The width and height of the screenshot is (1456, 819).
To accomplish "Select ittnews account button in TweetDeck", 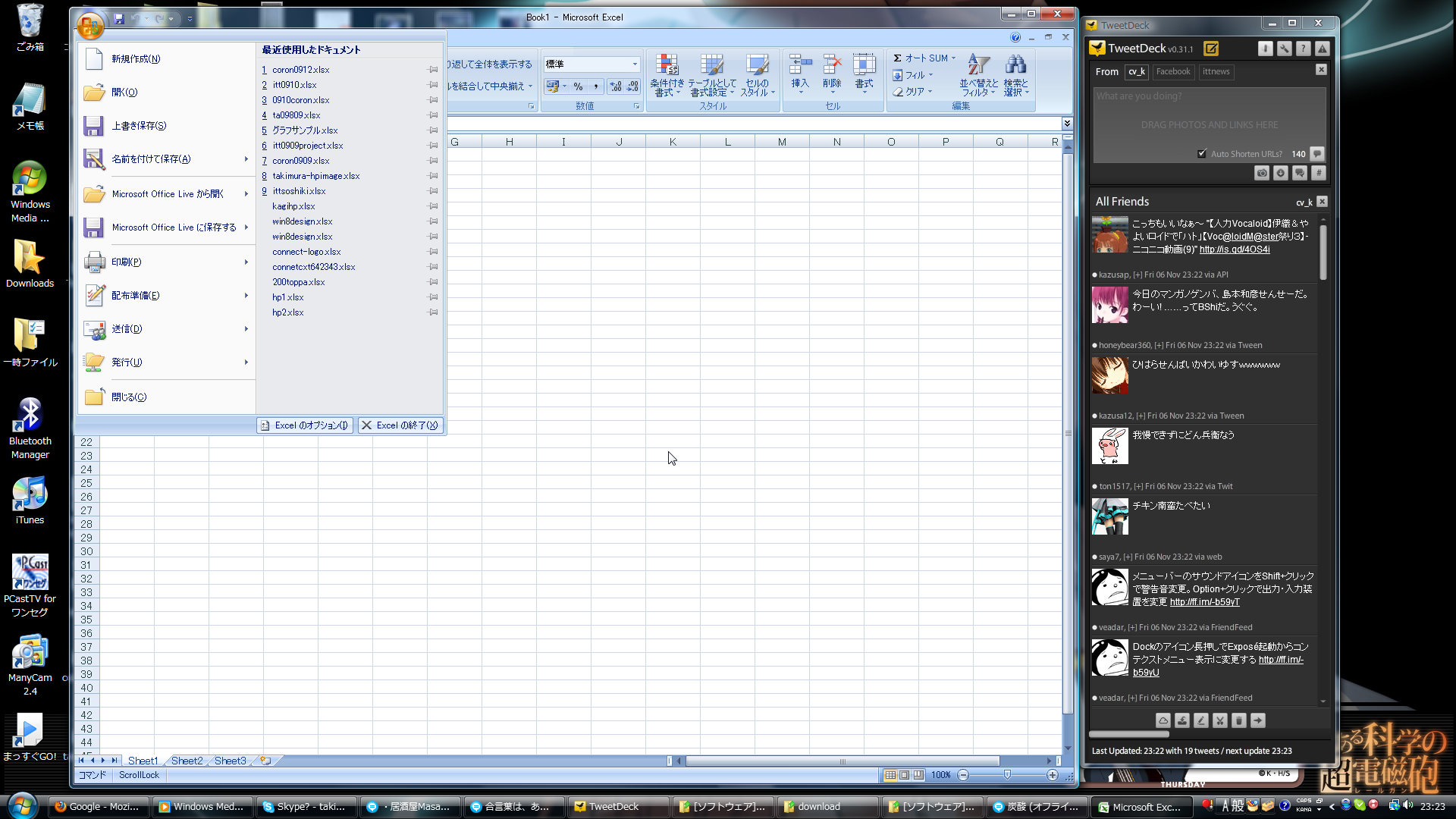I will point(1216,72).
